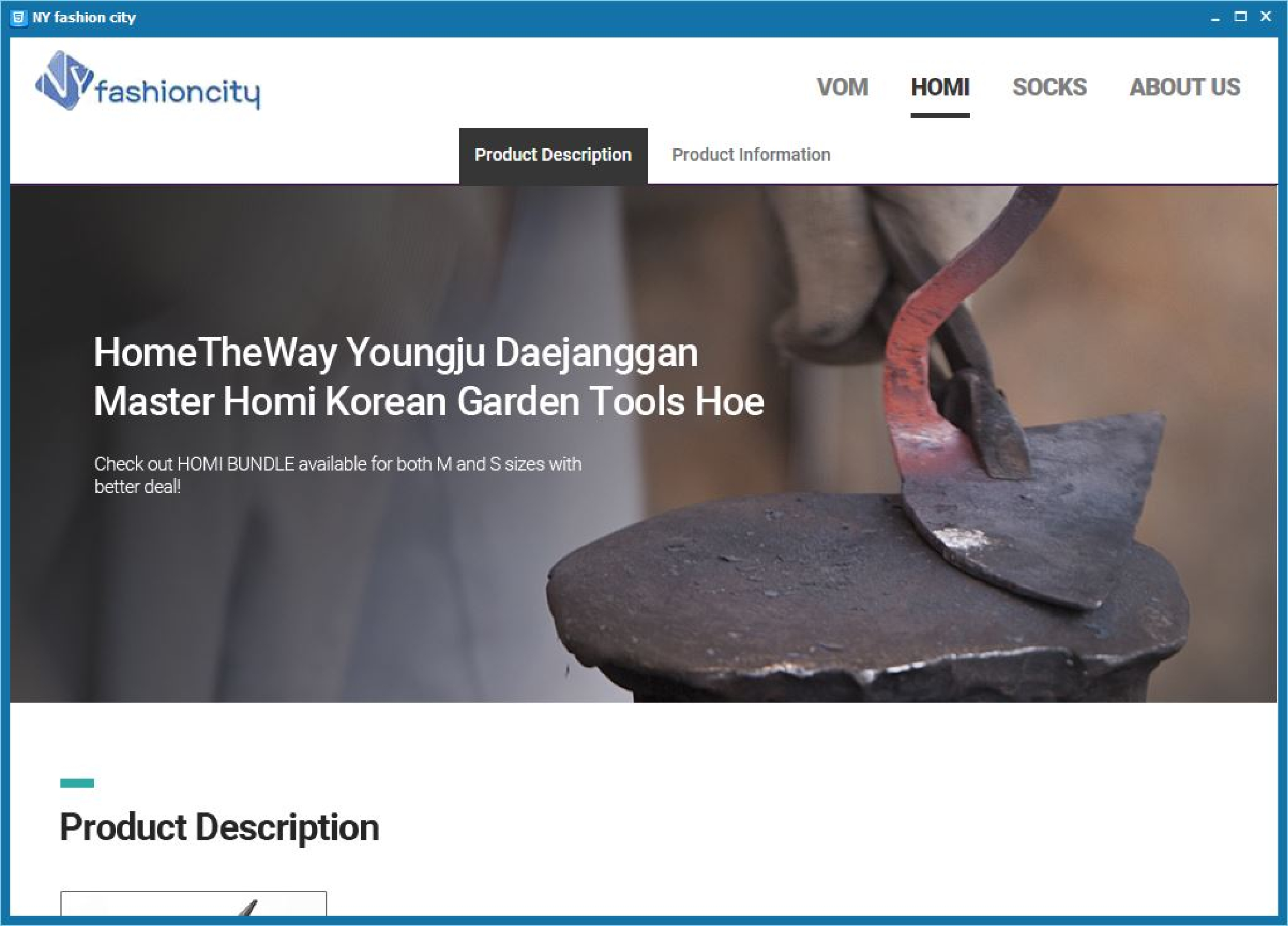The height and width of the screenshot is (926, 1288).
Task: Open the product thumbnail below Product Description
Action: (193, 903)
